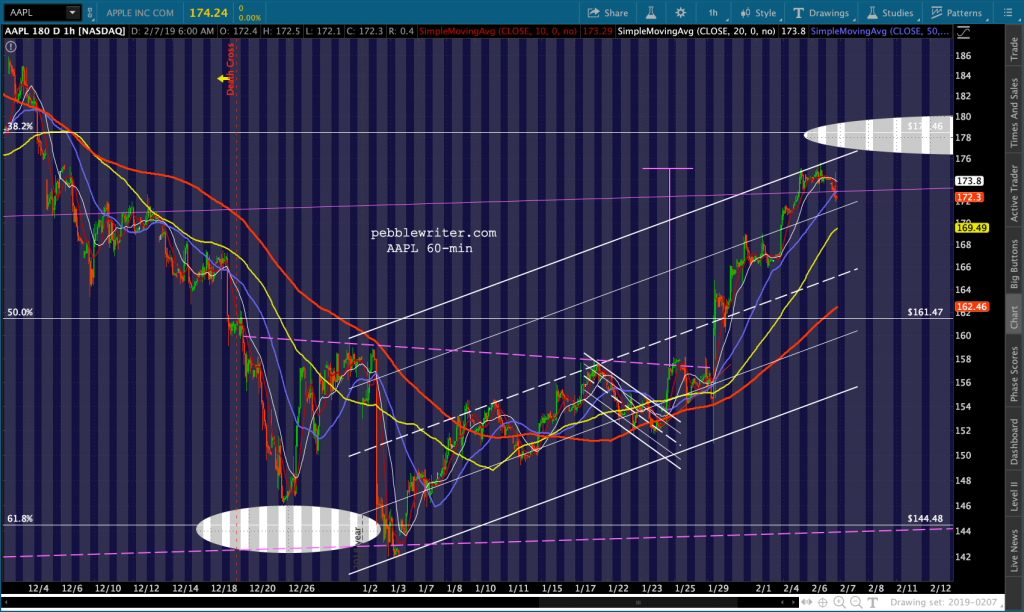Screen dimensions: 1024x612
Task: Open the AAPL symbol dropdown arrow
Action: tap(72, 12)
